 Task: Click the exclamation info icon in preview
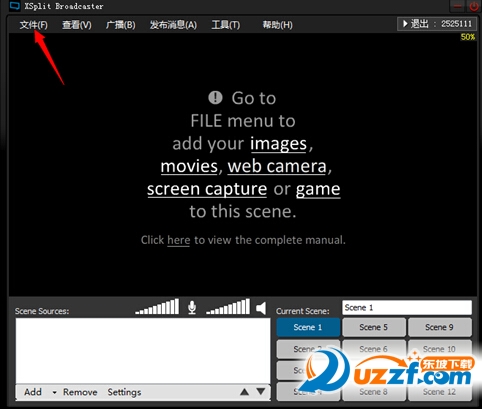215,98
